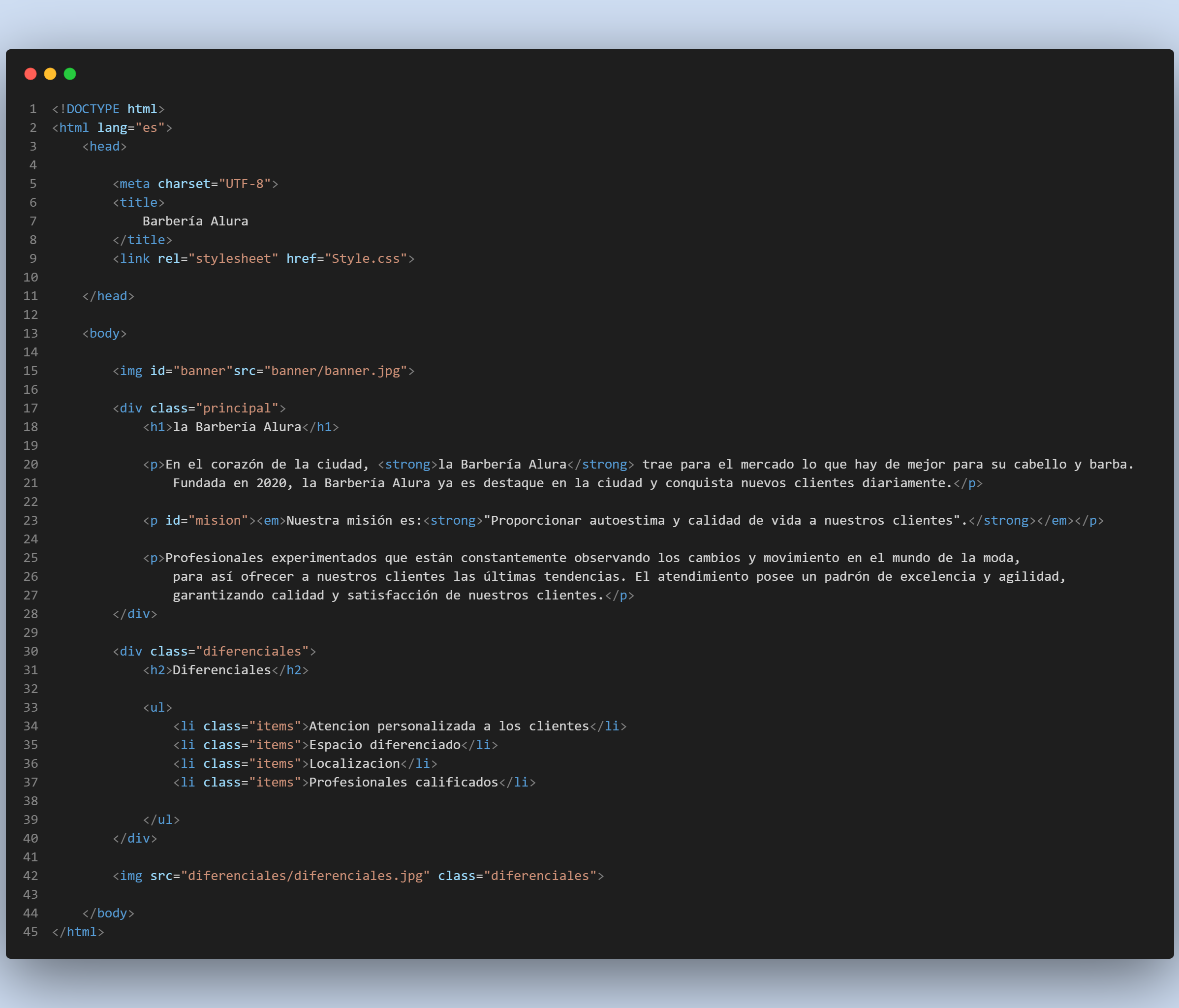1179x1008 pixels.
Task: Click the h2 Diferenciales heading
Action: click(x=226, y=670)
